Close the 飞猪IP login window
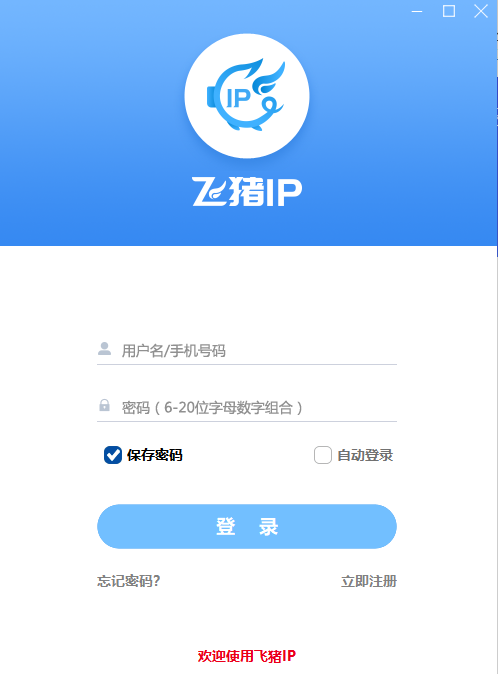This screenshot has width=498, height=674. [481, 11]
